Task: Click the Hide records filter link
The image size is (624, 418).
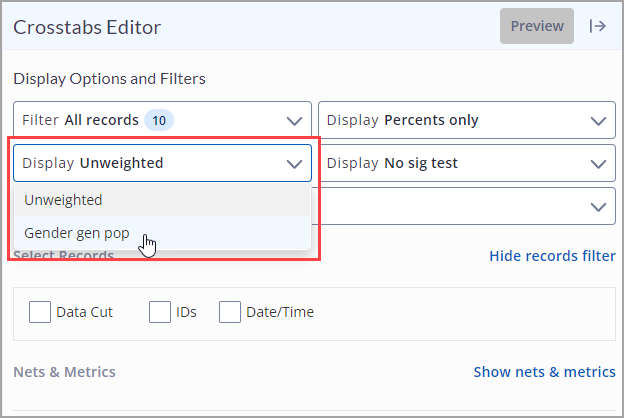Action: click(x=552, y=256)
